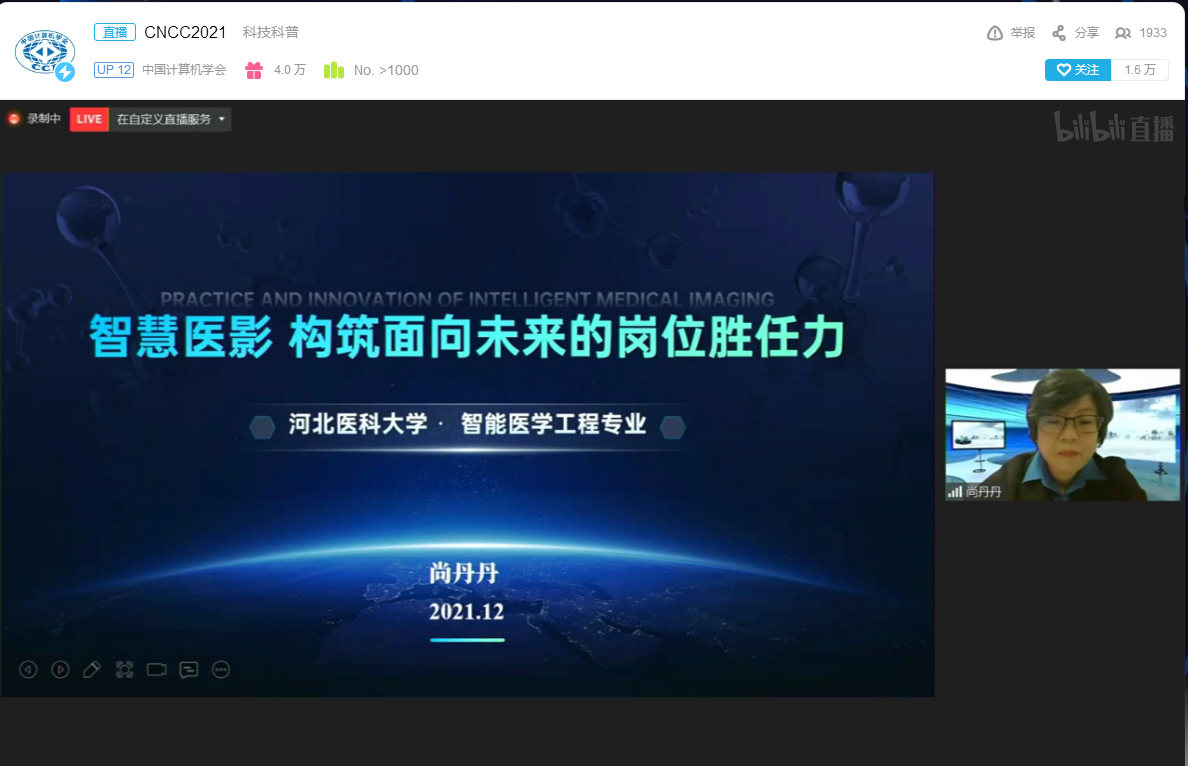Click the 举报 report icon

coord(995,33)
